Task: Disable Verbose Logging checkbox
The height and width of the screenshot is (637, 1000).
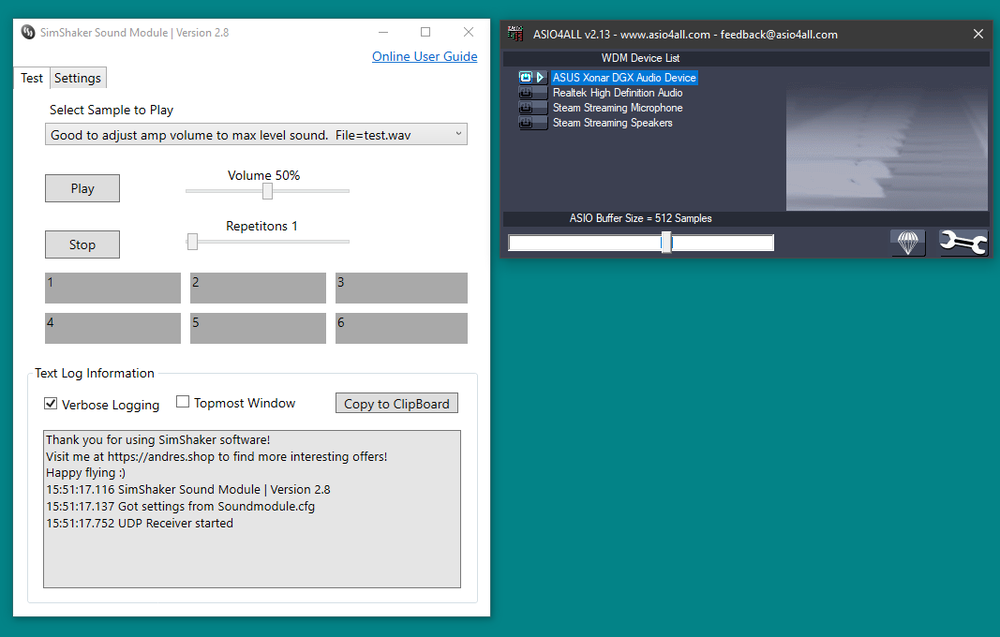Action: coord(50,404)
